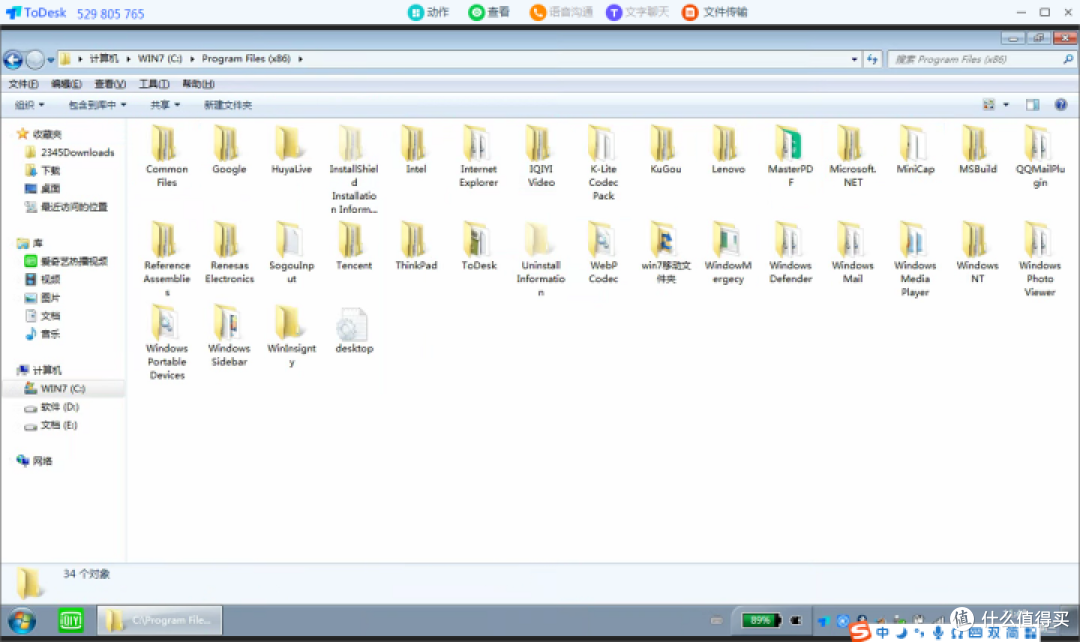The image size is (1080, 642).
Task: Open the 文件(F) menu
Action: 23,84
